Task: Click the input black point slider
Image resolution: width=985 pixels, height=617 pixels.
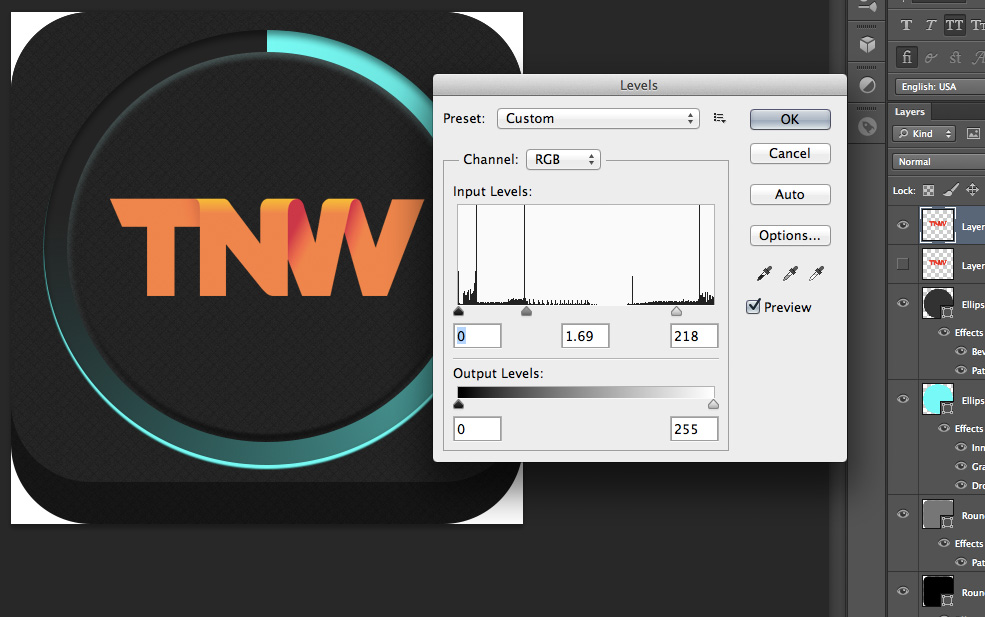Action: click(459, 311)
